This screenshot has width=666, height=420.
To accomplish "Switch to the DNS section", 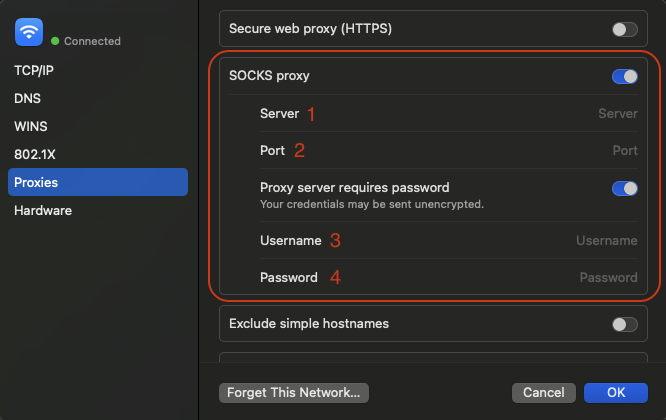I will (x=27, y=99).
